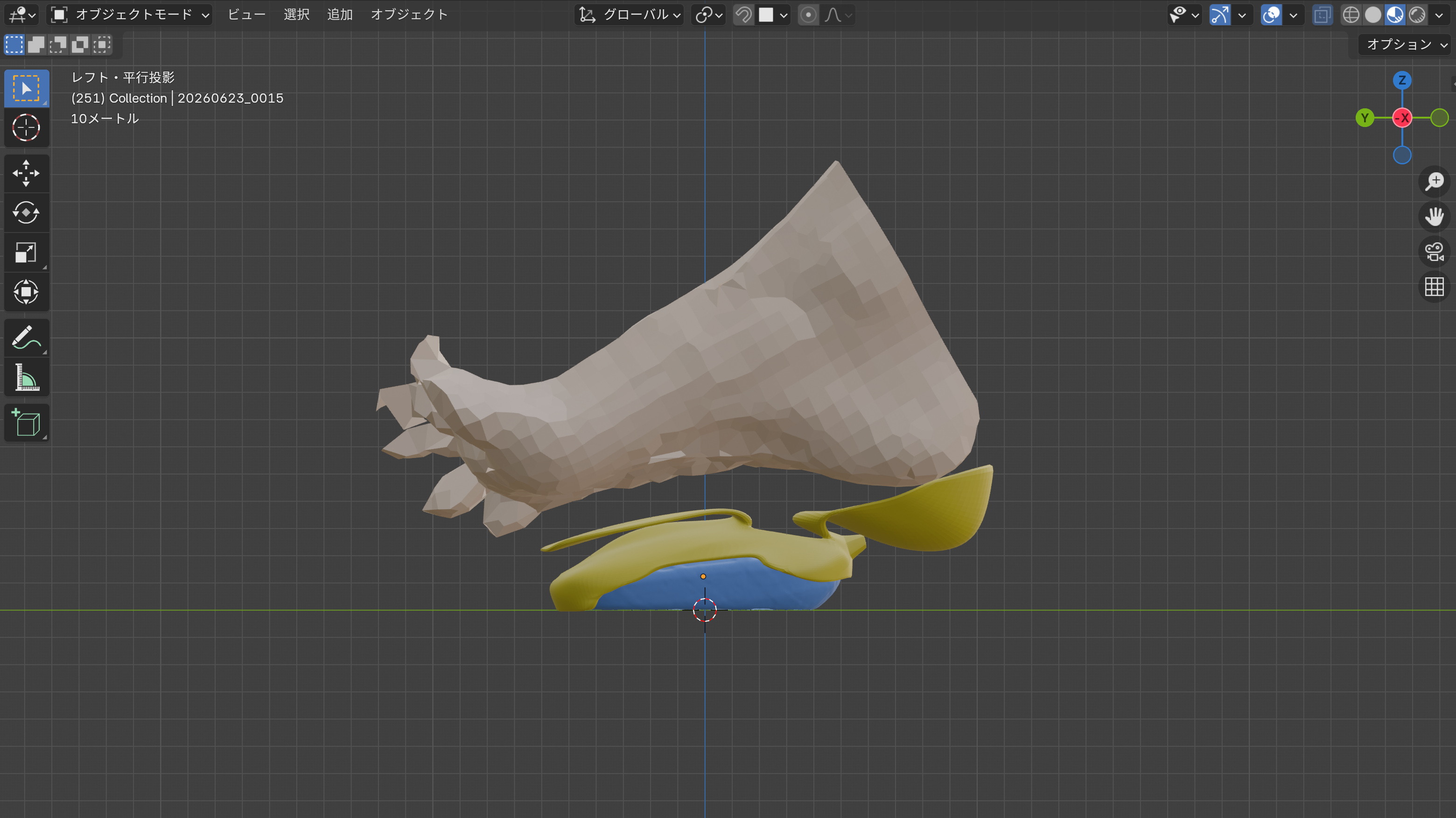Open the Global (グローバル) orientation dropdown
1456x818 pixels.
coord(629,14)
